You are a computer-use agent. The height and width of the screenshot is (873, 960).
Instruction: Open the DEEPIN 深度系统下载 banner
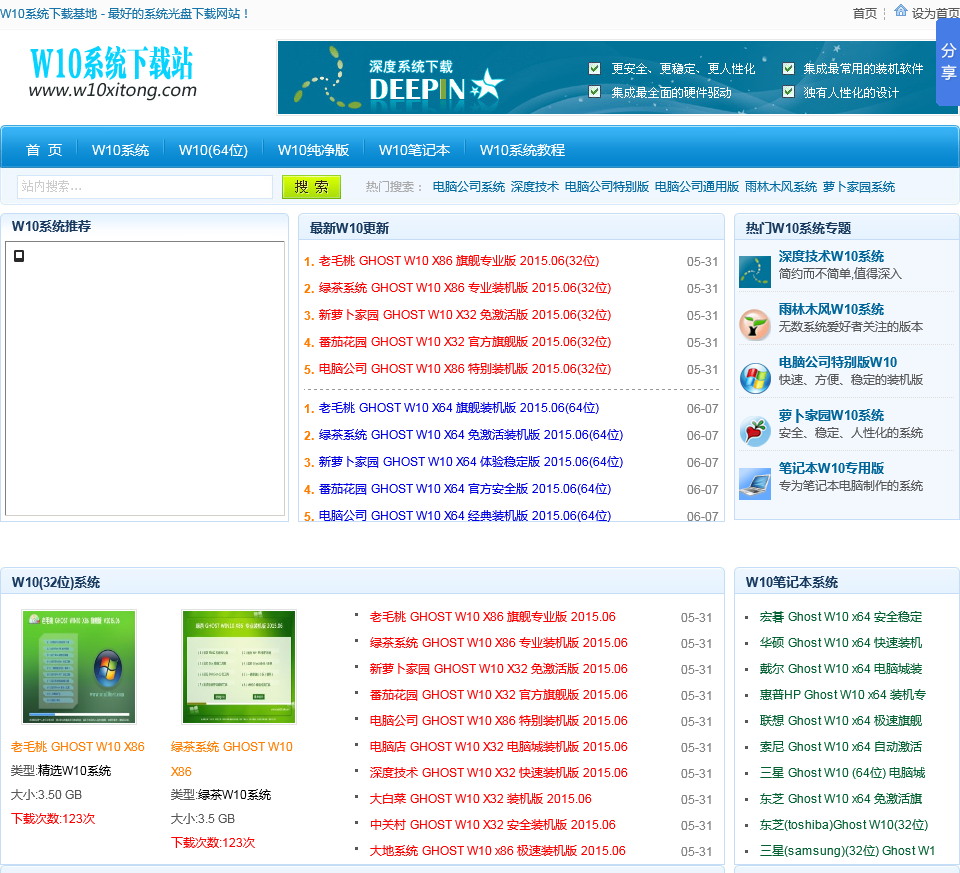pyautogui.click(x=618, y=77)
